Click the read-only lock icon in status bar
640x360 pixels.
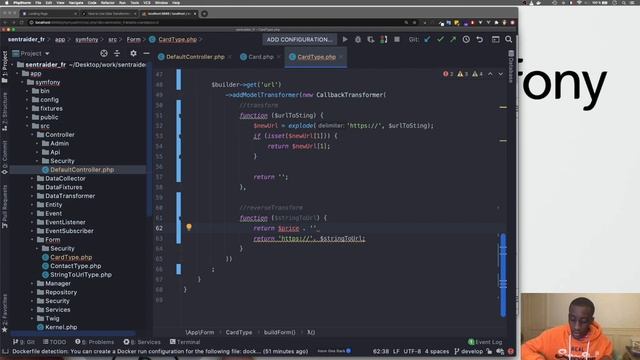pos(489,351)
